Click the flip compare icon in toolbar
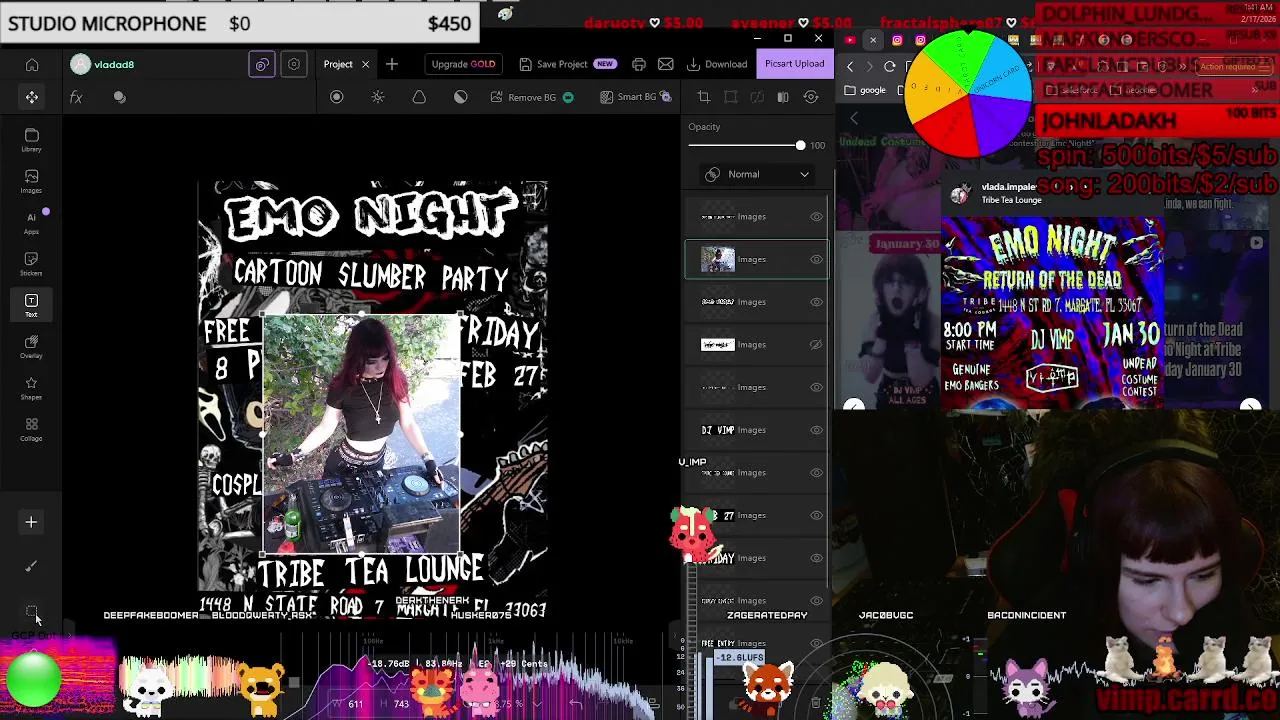This screenshot has height=720, width=1280. point(783,97)
